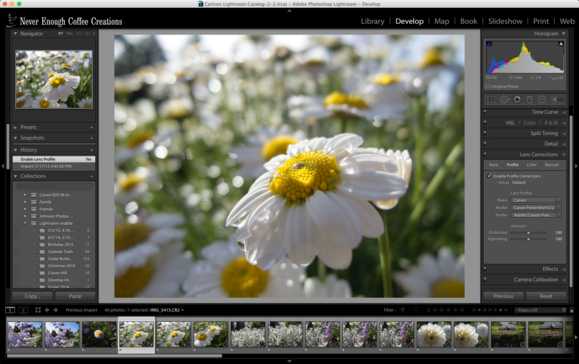Select the Crop Overlay tool
This screenshot has height=364, width=579.
[491, 99]
